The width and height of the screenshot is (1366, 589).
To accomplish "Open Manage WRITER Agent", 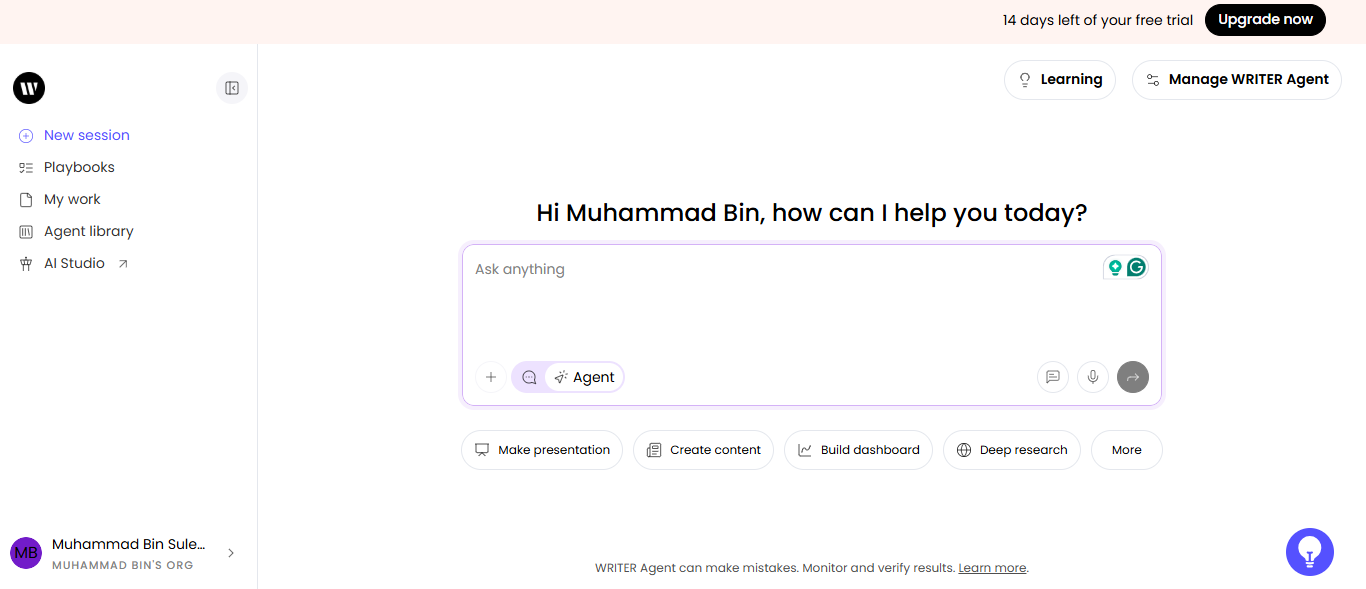I will click(1236, 79).
